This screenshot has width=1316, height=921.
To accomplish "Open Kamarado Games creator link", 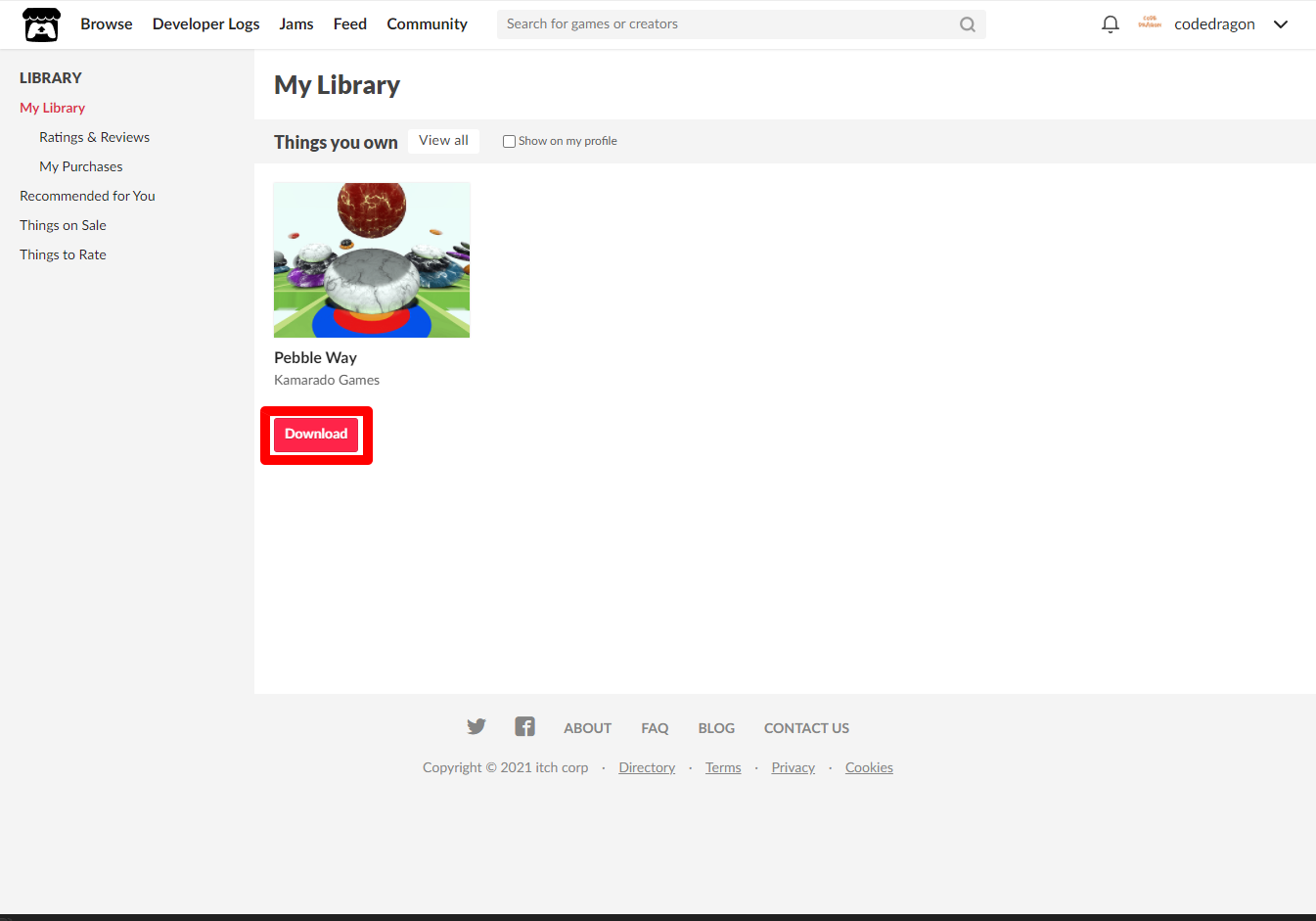I will (327, 380).
